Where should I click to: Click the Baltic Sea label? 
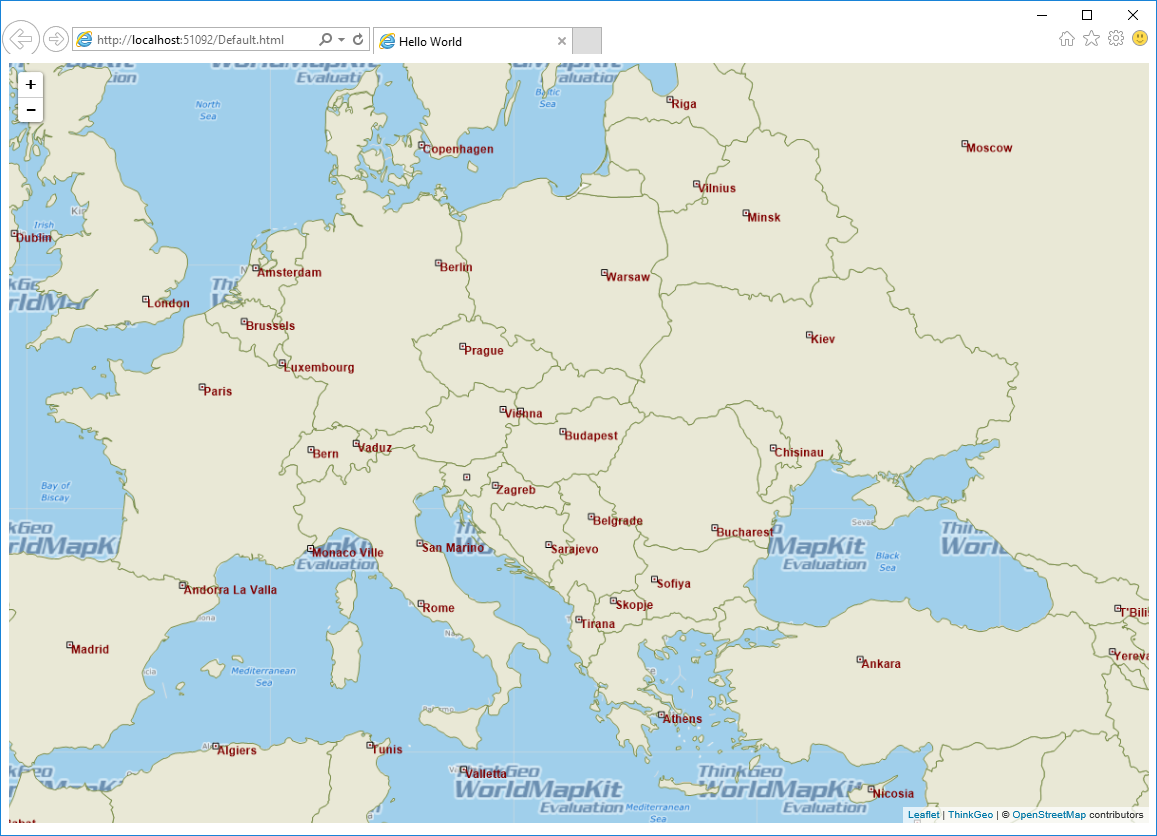548,98
